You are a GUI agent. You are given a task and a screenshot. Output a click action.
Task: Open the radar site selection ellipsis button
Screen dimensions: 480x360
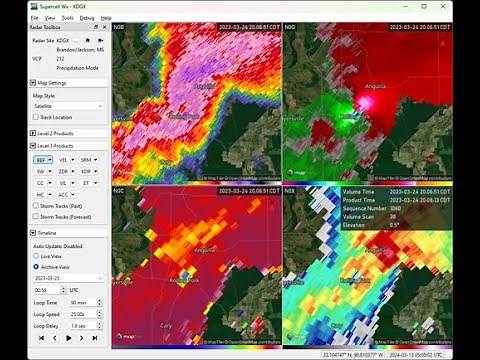[76, 40]
